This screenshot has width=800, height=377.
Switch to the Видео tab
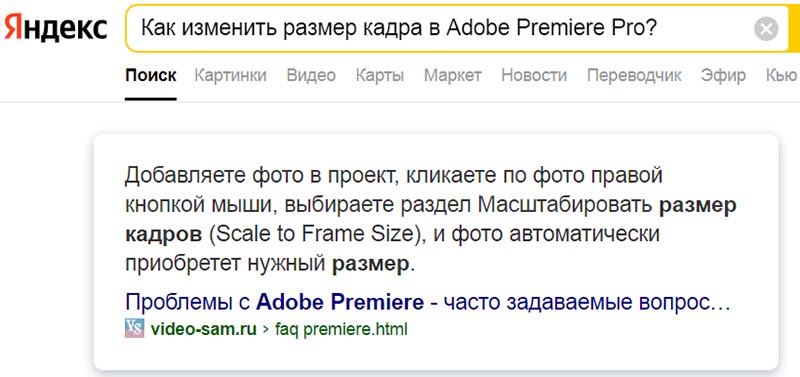click(311, 76)
